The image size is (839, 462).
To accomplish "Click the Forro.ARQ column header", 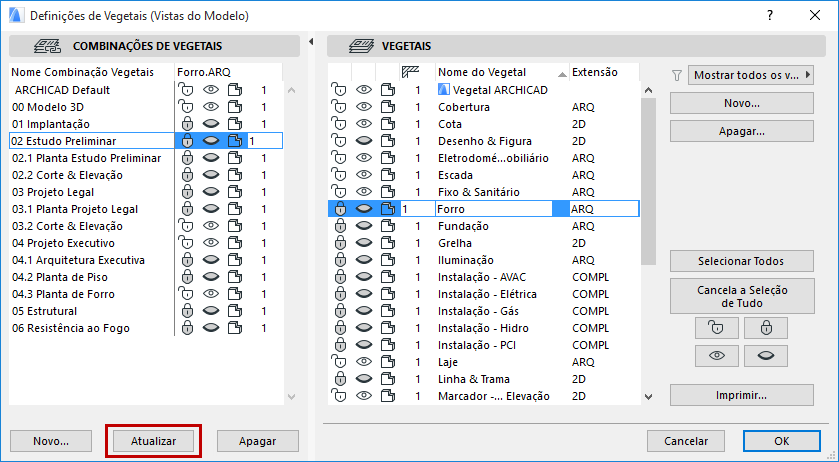I will tap(228, 72).
